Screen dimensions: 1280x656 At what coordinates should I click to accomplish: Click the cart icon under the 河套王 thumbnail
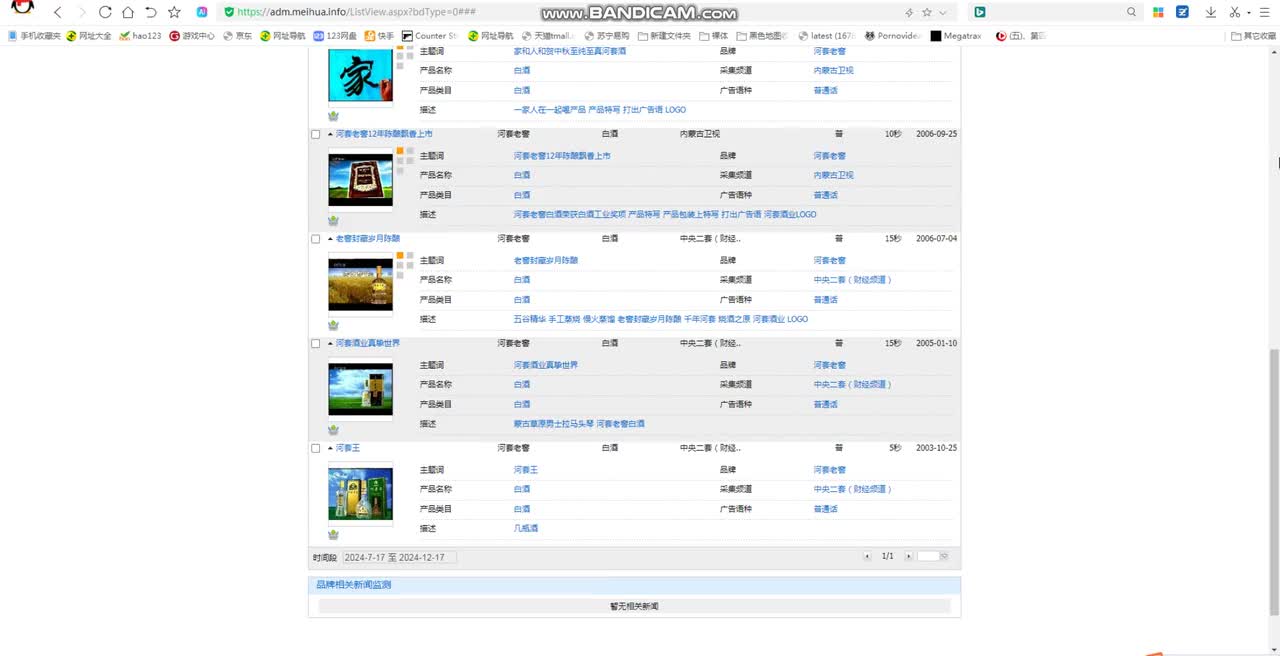(x=334, y=535)
